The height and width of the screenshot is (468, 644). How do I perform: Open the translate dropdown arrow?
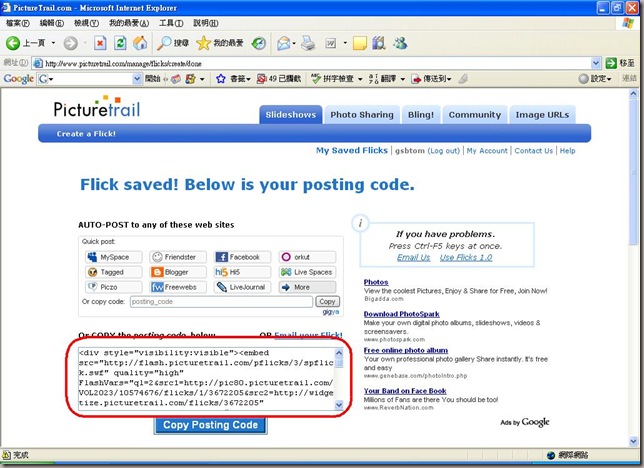(402, 79)
